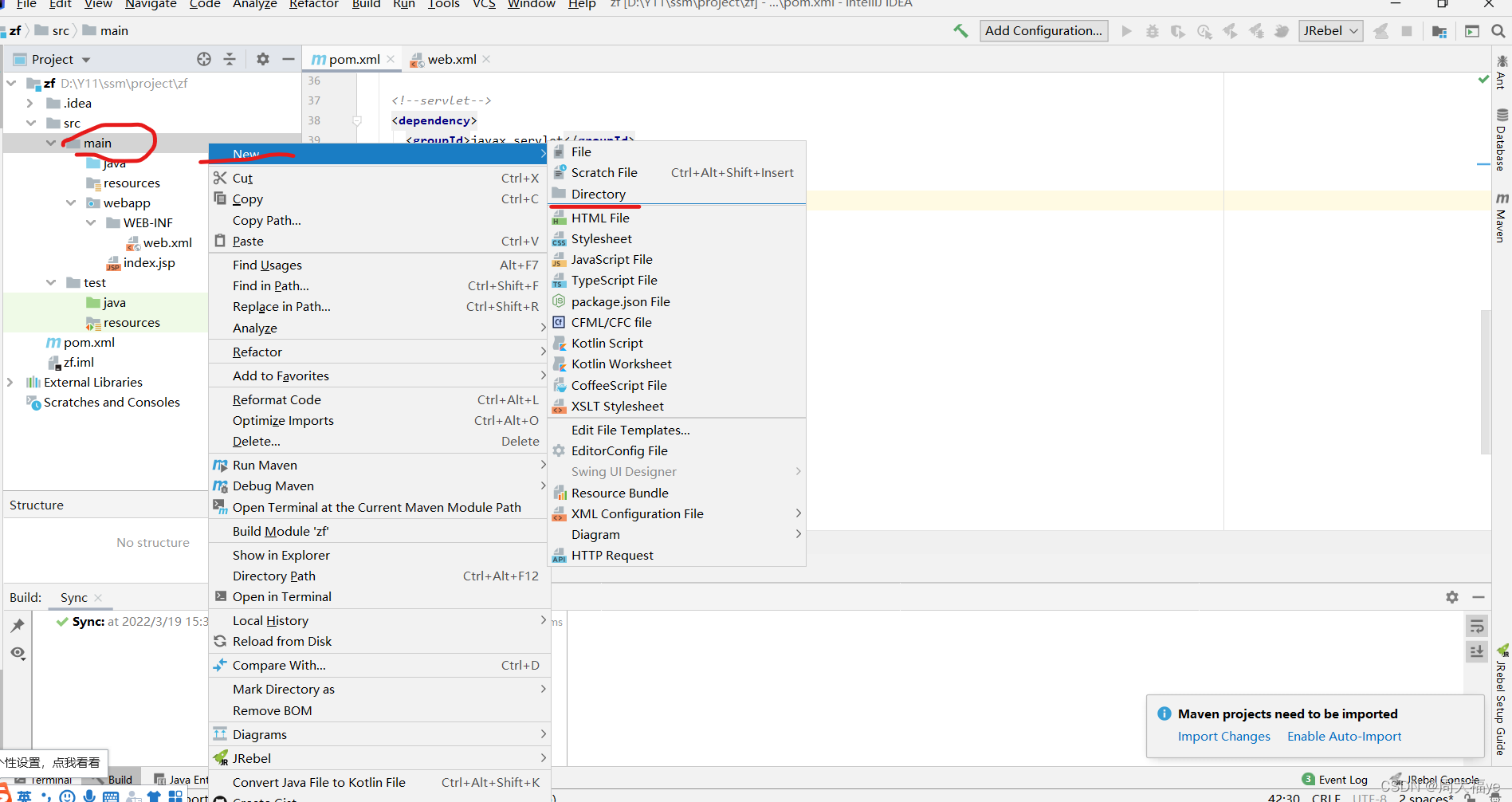This screenshot has width=1512, height=802.
Task: Collapse the WEB-INF folder
Action: [91, 222]
